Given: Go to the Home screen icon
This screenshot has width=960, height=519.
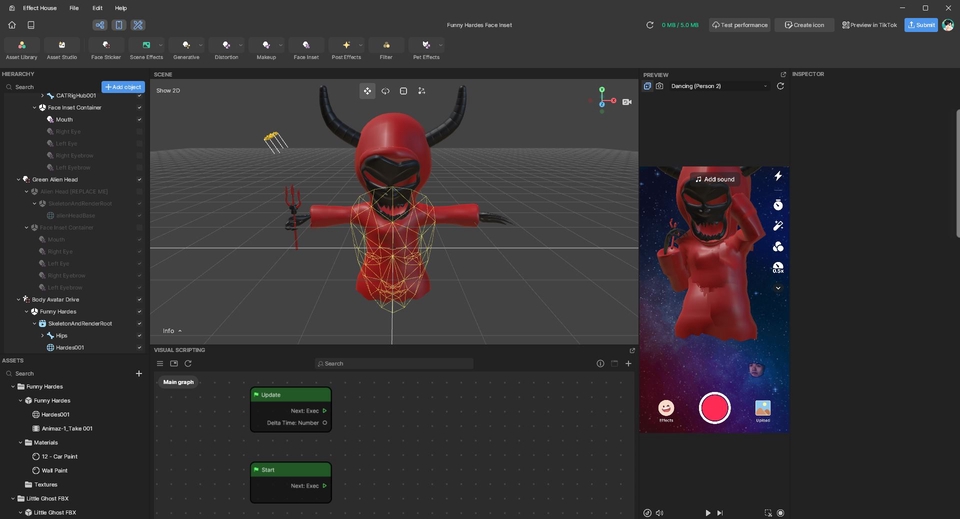Looking at the screenshot, I should tap(12, 25).
